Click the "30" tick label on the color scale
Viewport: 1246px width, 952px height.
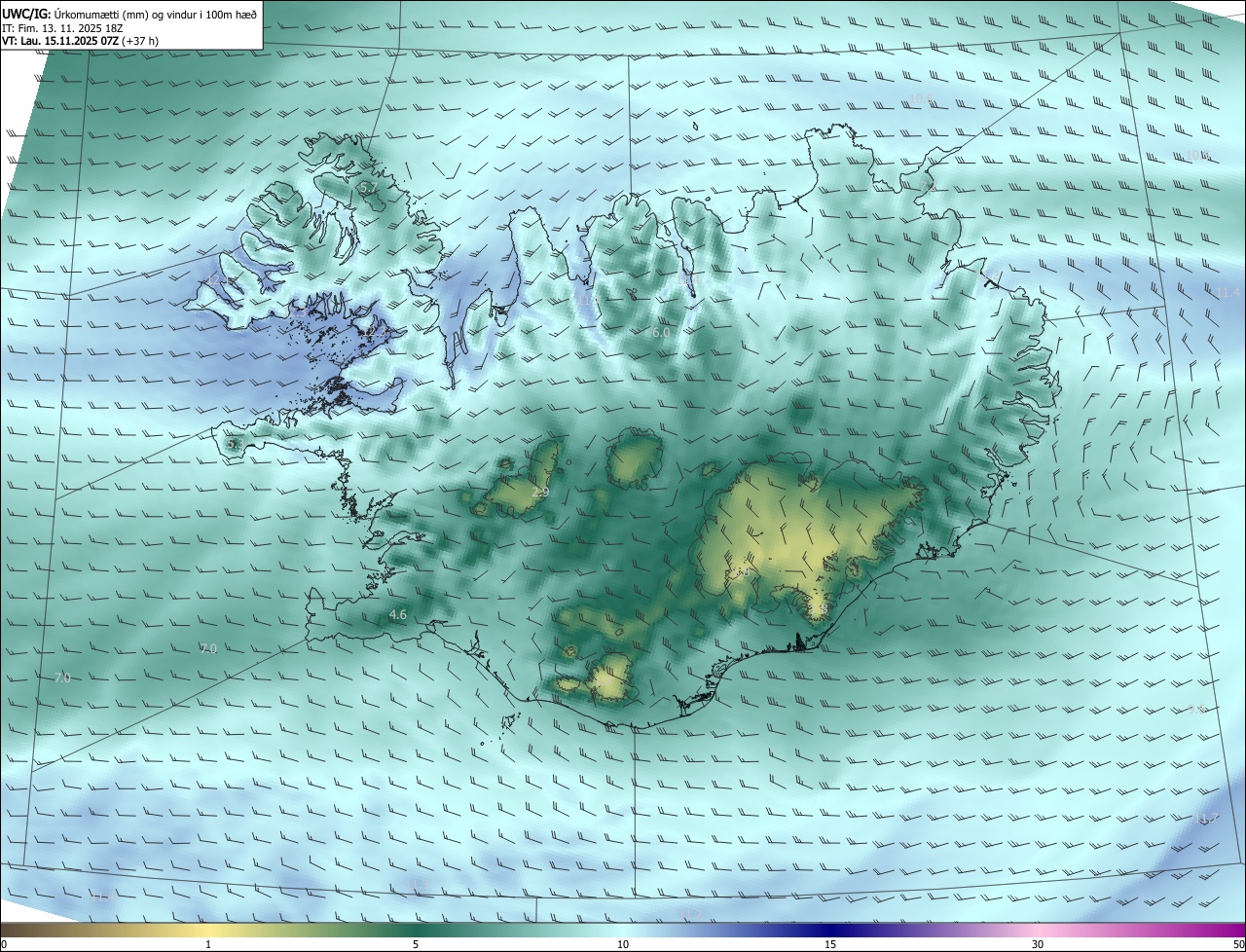(x=1038, y=944)
